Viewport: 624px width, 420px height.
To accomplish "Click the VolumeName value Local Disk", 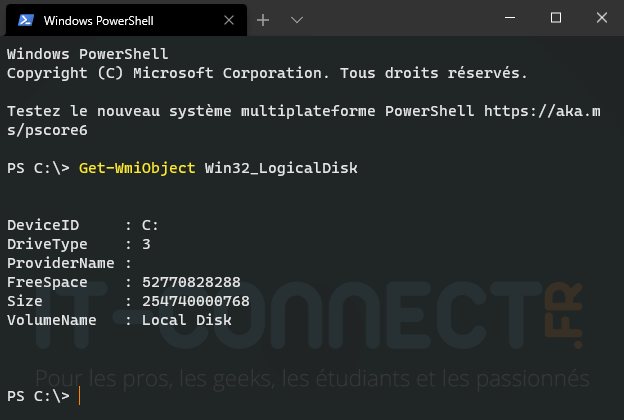I will [187, 320].
